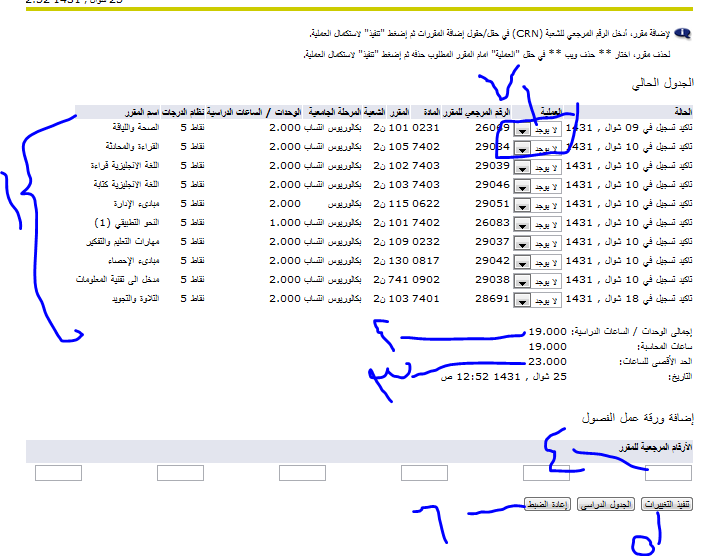The width and height of the screenshot is (705, 556).
Task: Click the CRN value 28691
Action: click(x=492, y=298)
